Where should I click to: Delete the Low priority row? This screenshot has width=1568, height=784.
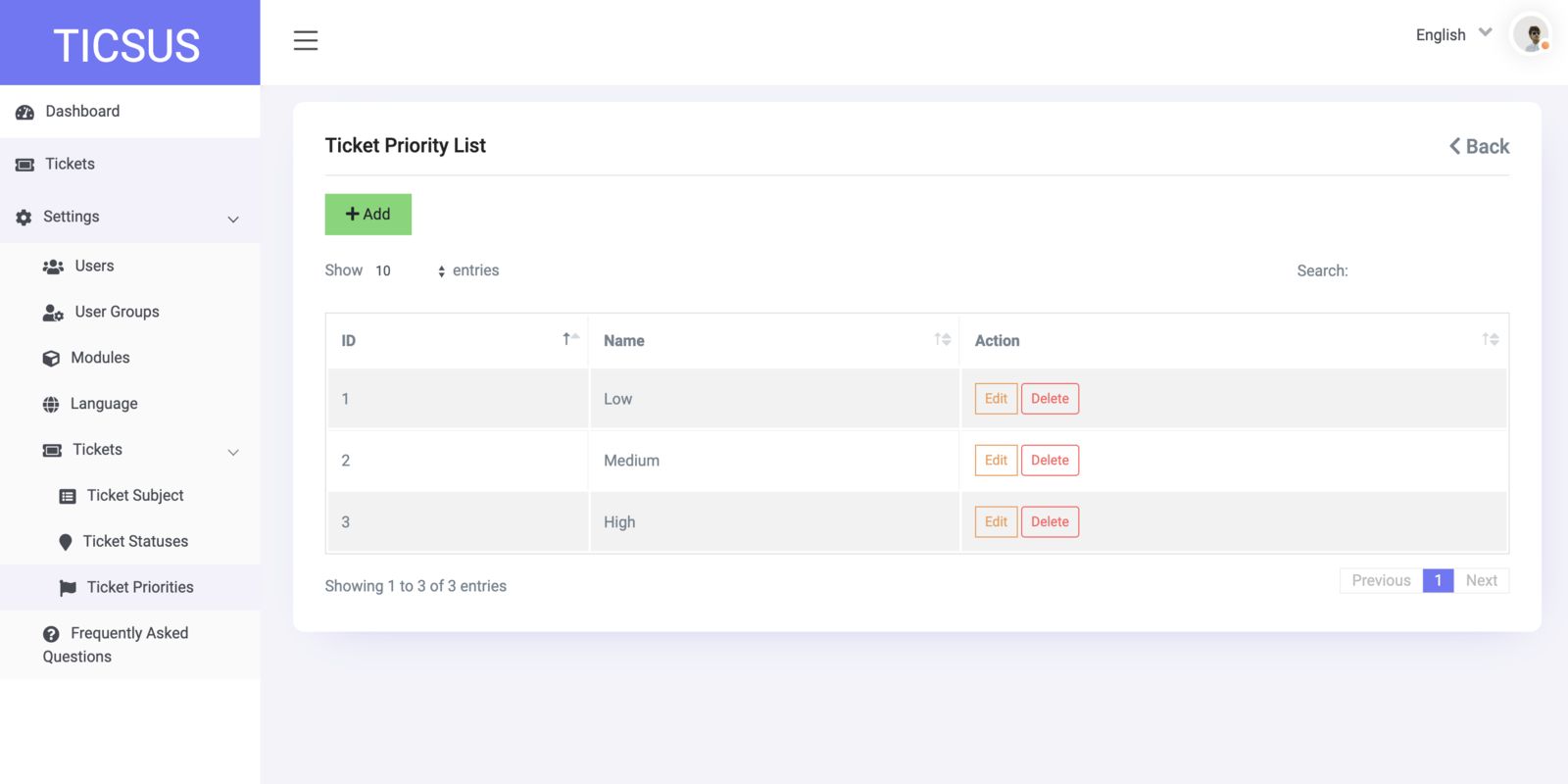tap(1050, 399)
